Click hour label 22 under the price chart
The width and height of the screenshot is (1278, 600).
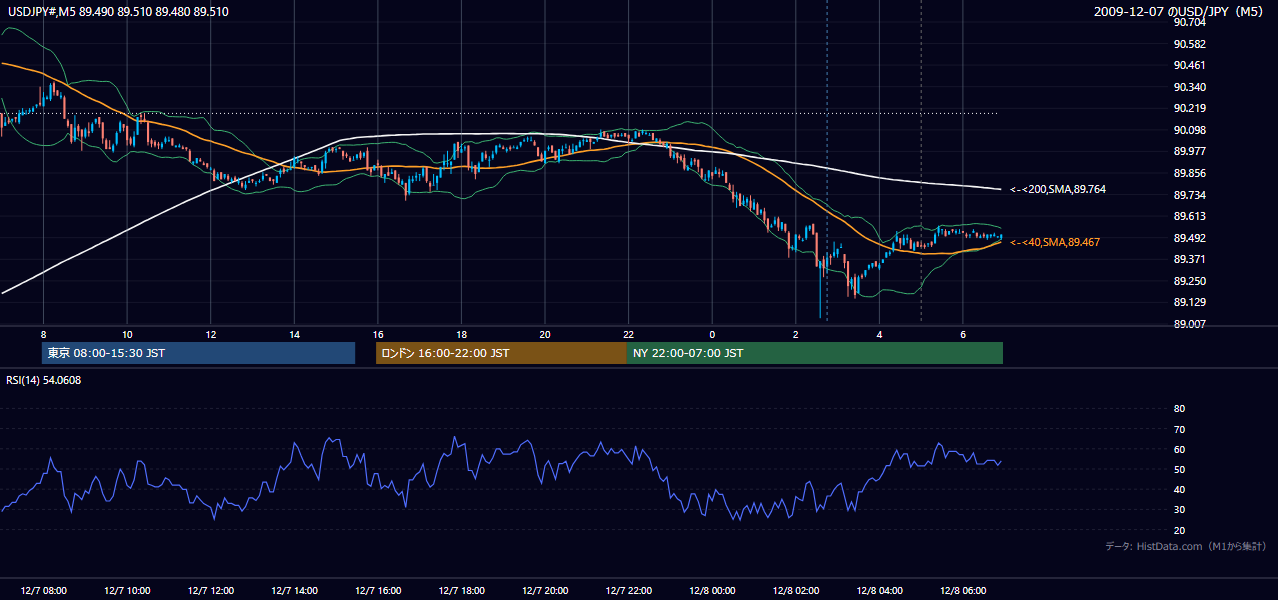coord(628,334)
